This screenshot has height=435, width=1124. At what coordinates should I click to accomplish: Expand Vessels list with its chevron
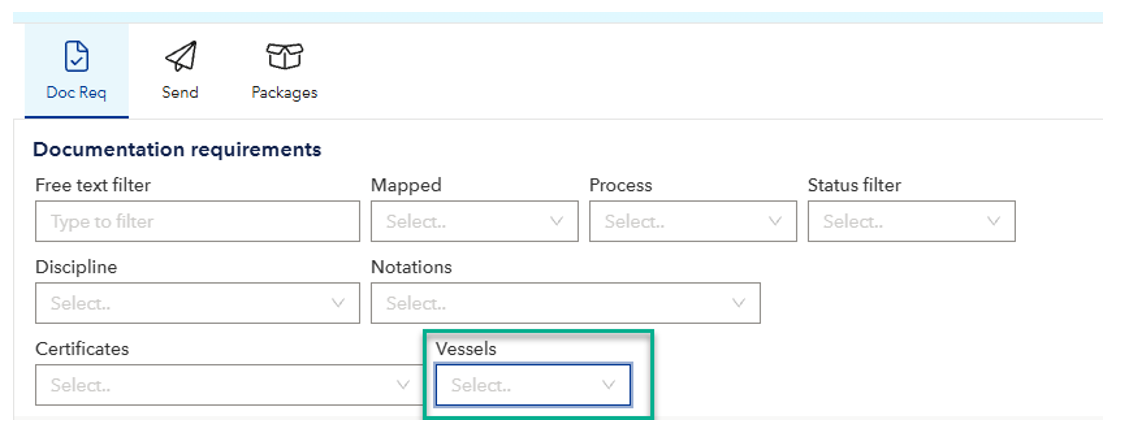pos(608,385)
